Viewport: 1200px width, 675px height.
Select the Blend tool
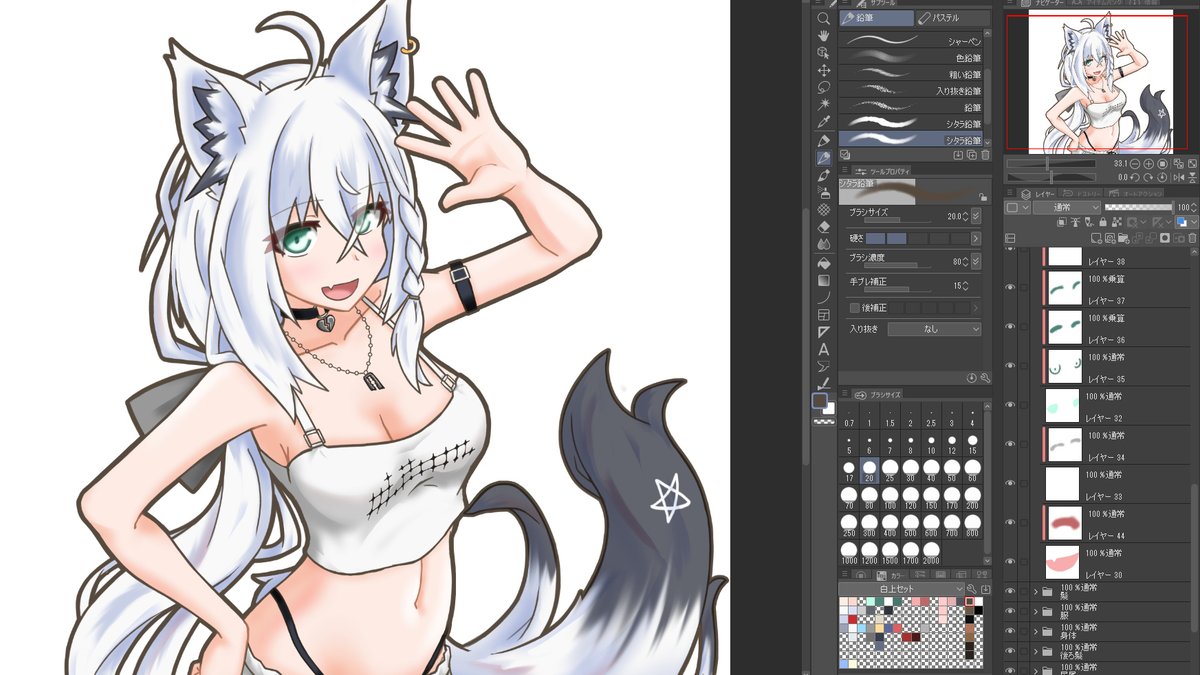tap(824, 244)
